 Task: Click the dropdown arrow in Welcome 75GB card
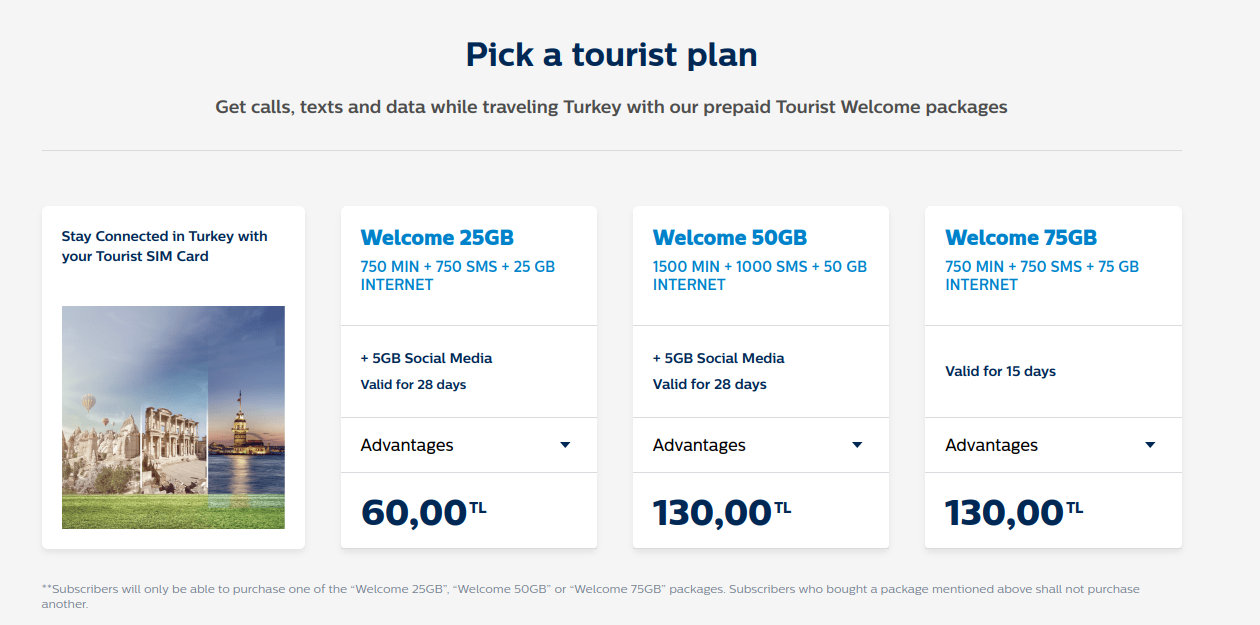1150,445
